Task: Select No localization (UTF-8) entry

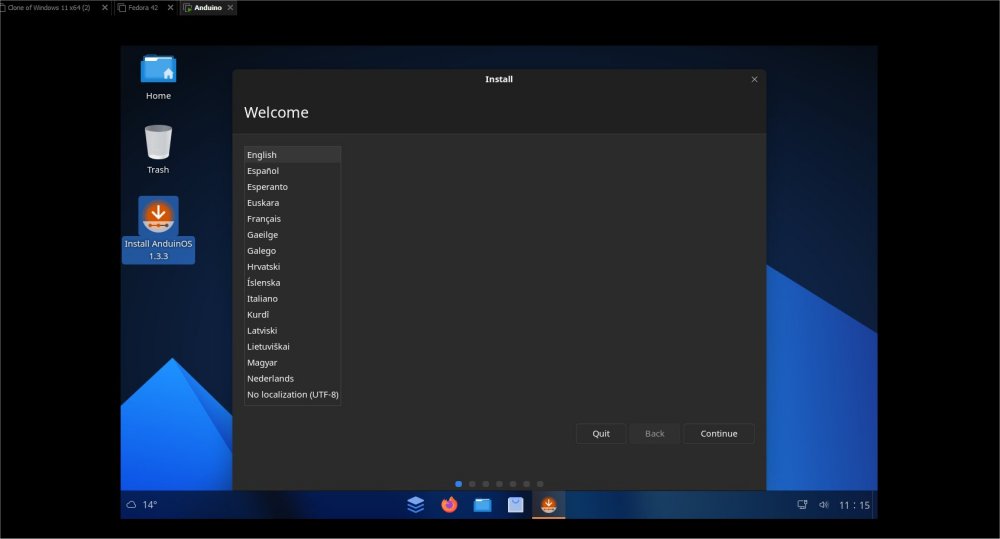Action: [292, 395]
